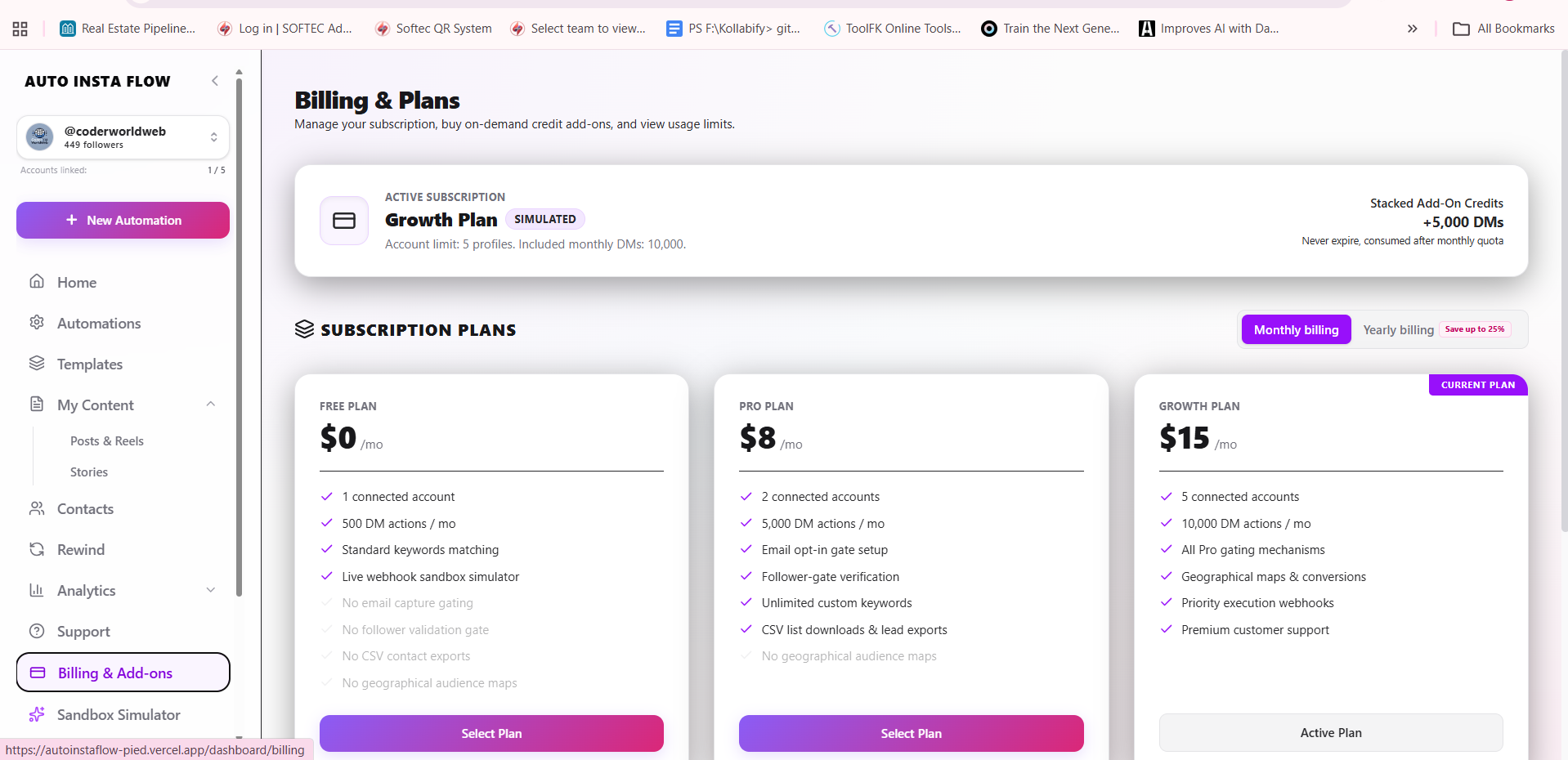Click the Support question mark icon

pyautogui.click(x=37, y=631)
